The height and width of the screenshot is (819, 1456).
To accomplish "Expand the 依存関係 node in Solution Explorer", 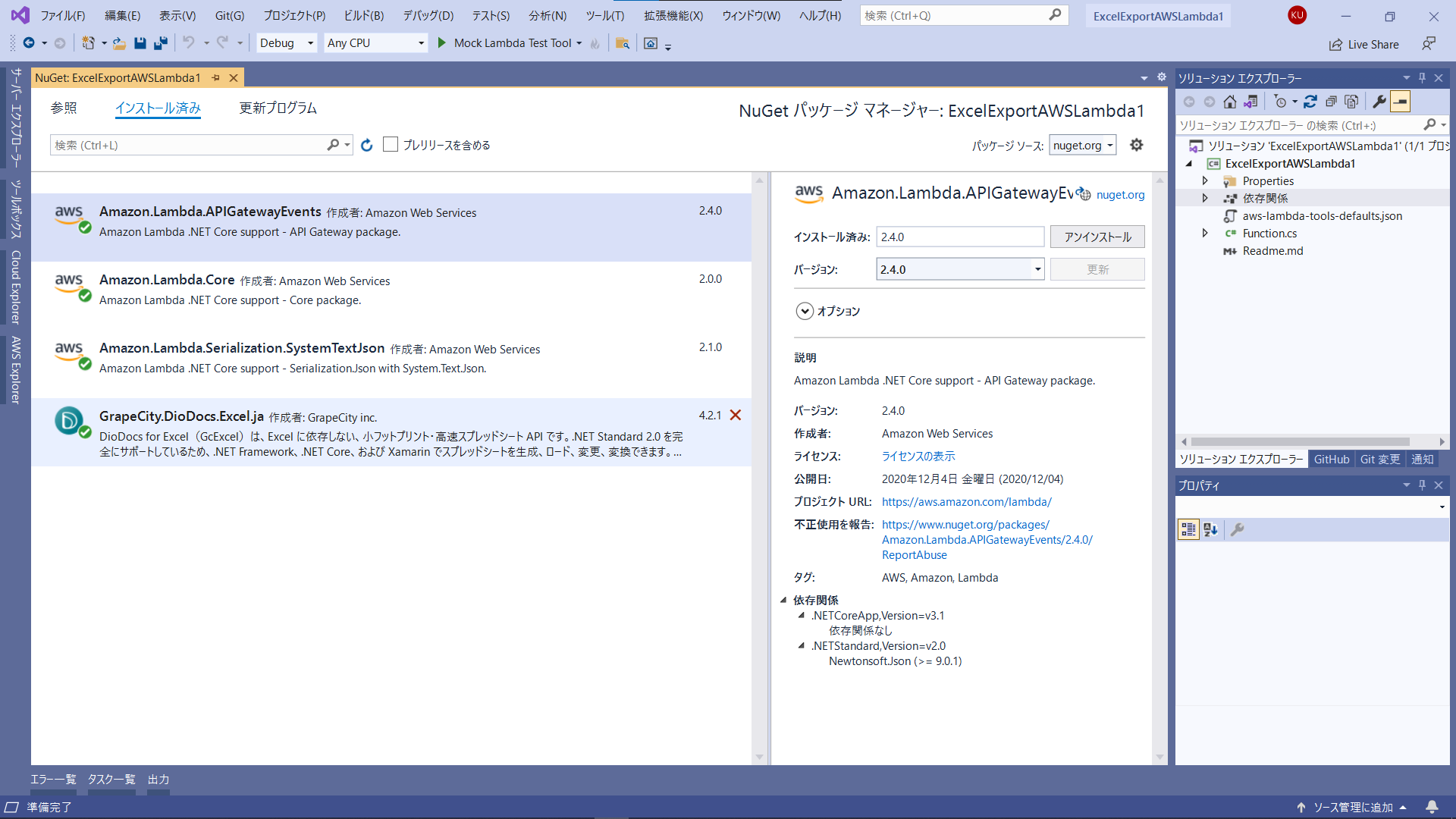I will [x=1205, y=198].
